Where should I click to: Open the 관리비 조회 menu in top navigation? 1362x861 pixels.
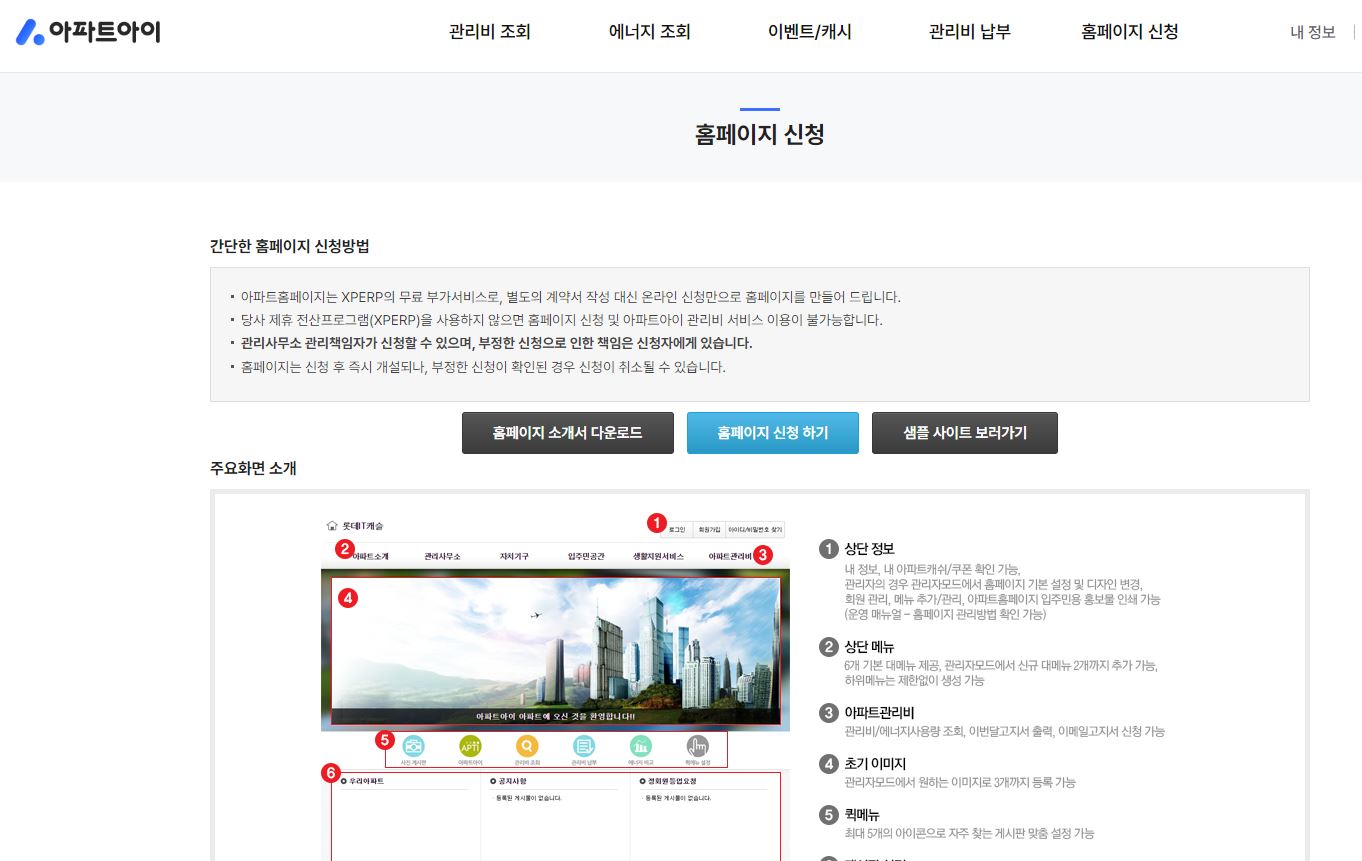pos(489,31)
